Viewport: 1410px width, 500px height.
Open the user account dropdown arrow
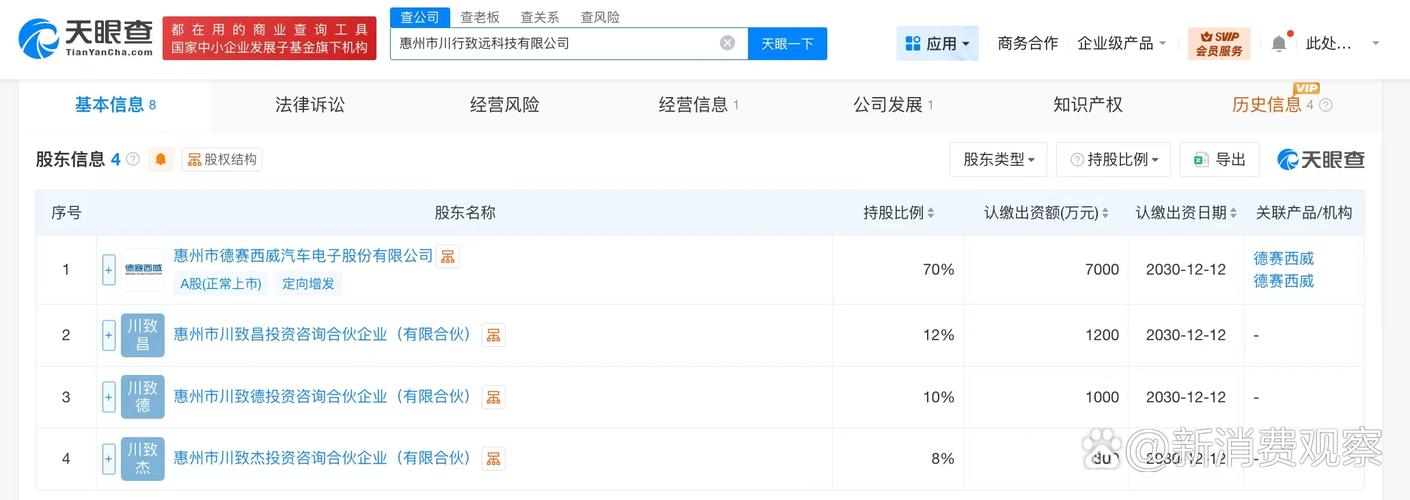pos(1375,43)
